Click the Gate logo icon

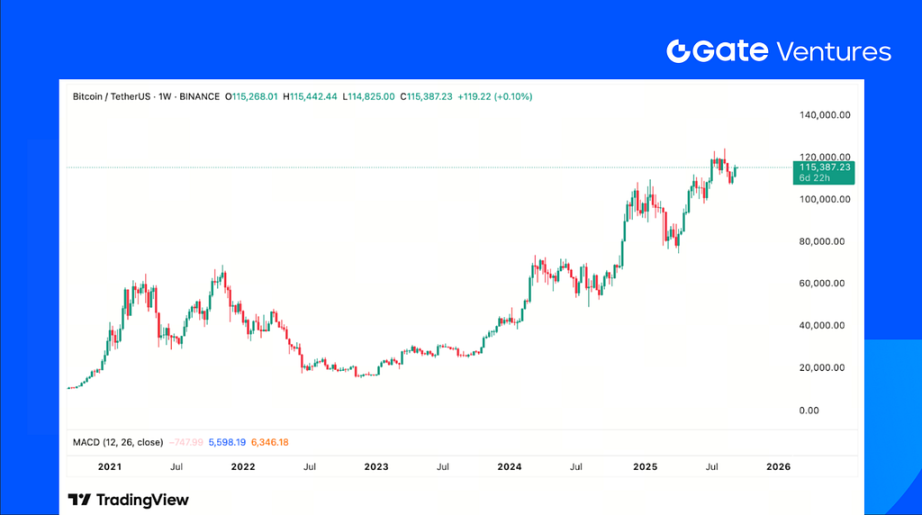coord(680,51)
